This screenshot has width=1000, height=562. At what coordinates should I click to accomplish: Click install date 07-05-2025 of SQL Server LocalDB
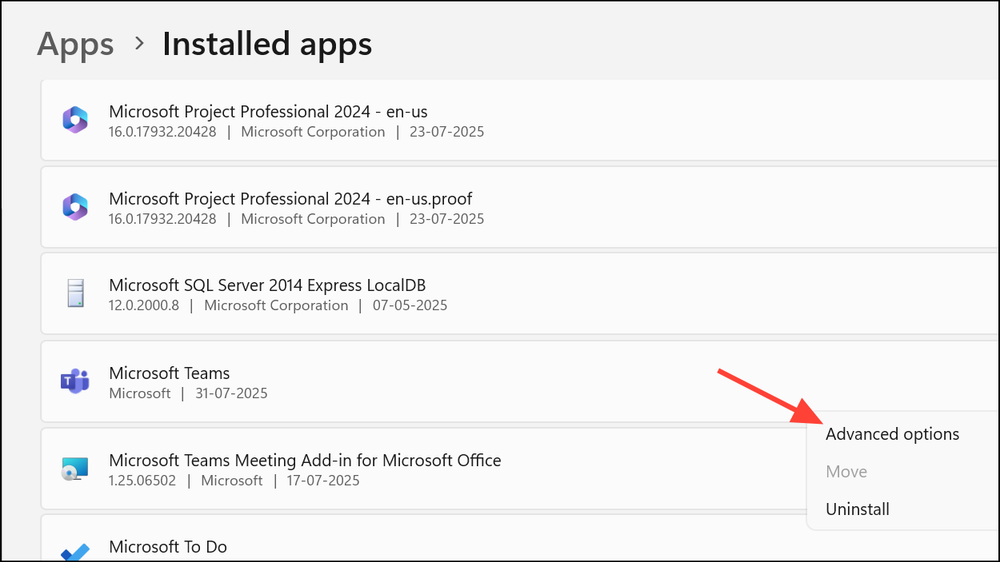[409, 306]
